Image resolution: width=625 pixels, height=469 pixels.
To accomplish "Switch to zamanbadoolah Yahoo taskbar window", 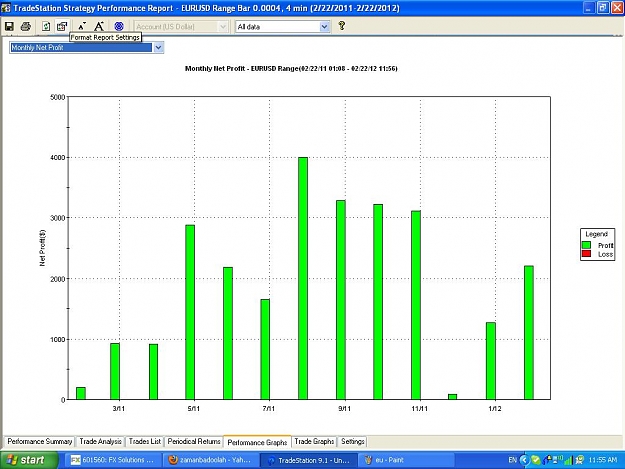I will point(211,460).
